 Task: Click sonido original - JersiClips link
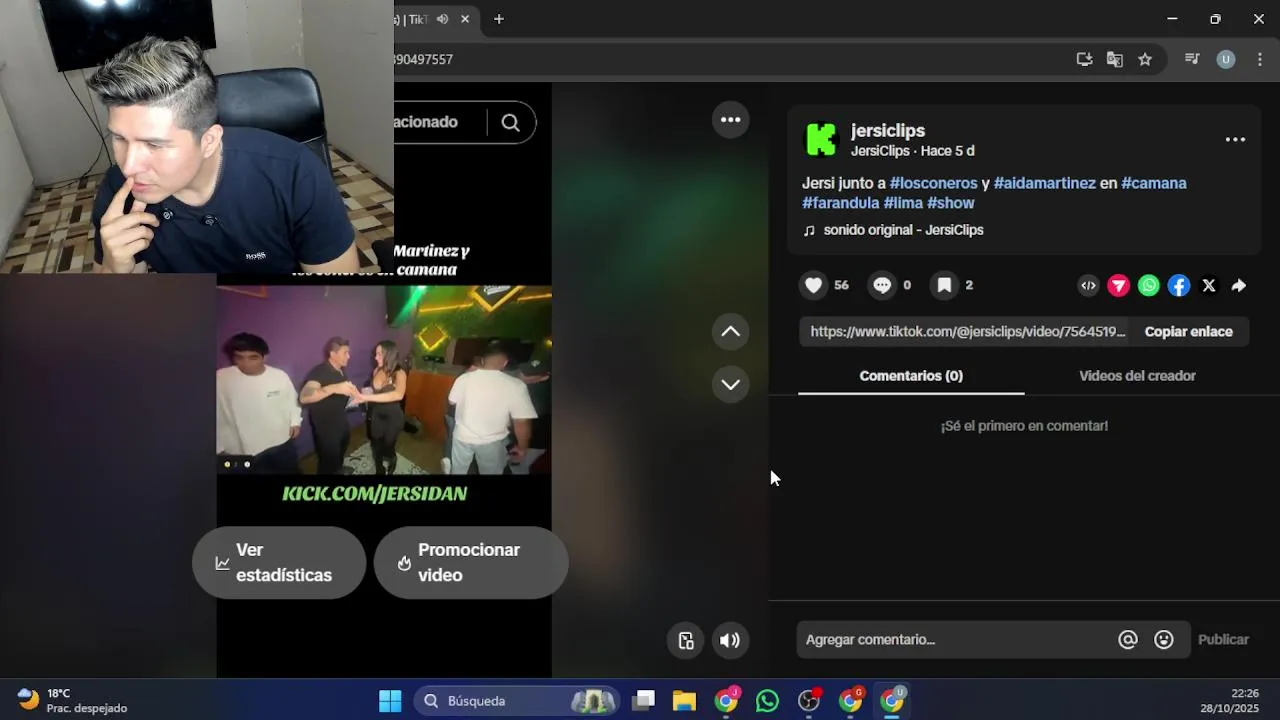point(903,230)
